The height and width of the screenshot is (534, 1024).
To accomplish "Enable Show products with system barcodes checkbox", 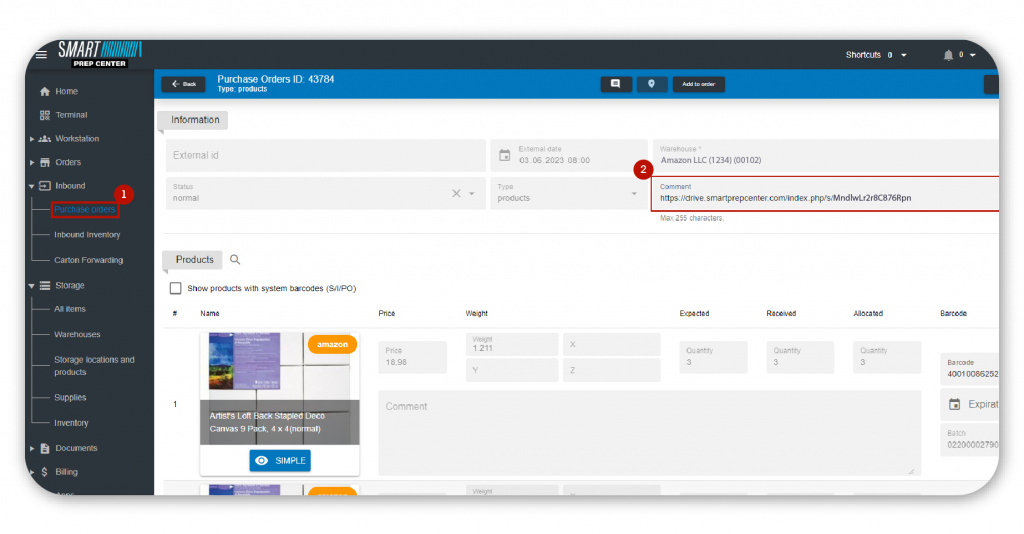I will [x=176, y=288].
